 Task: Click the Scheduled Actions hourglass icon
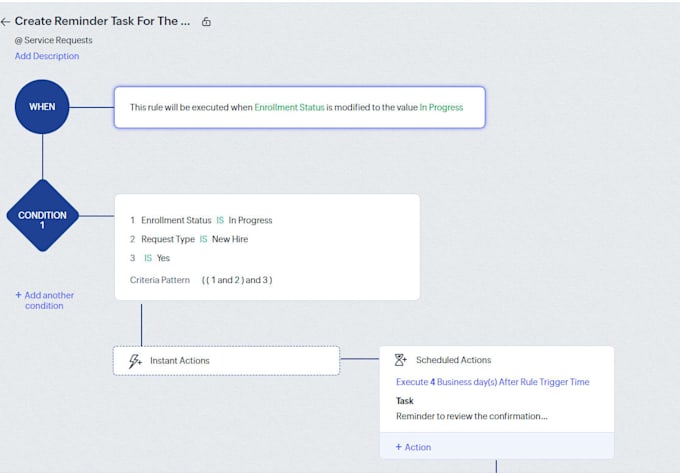(x=400, y=360)
